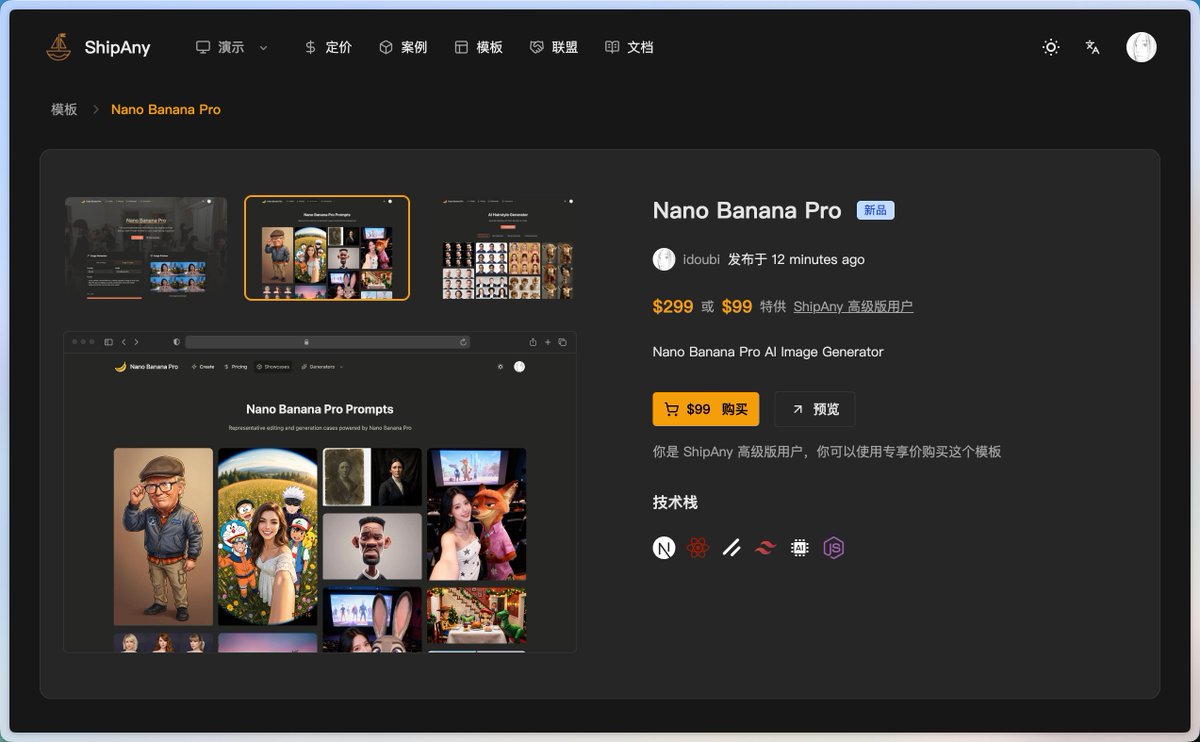Click the 联盟 menu item
This screenshot has height=742, width=1200.
click(554, 46)
